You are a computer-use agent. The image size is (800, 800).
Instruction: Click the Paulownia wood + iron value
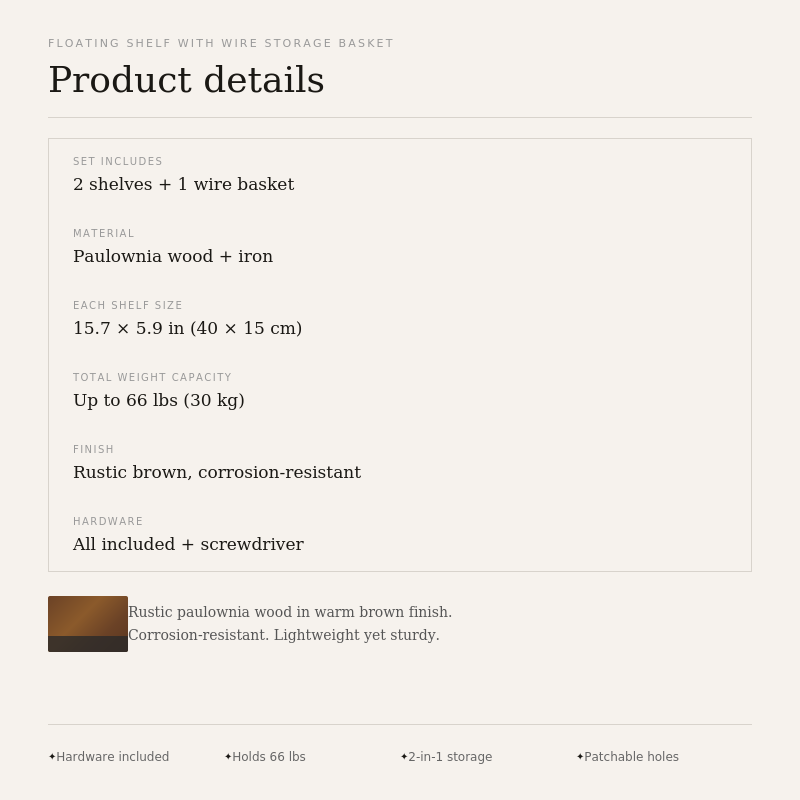pos(173,256)
